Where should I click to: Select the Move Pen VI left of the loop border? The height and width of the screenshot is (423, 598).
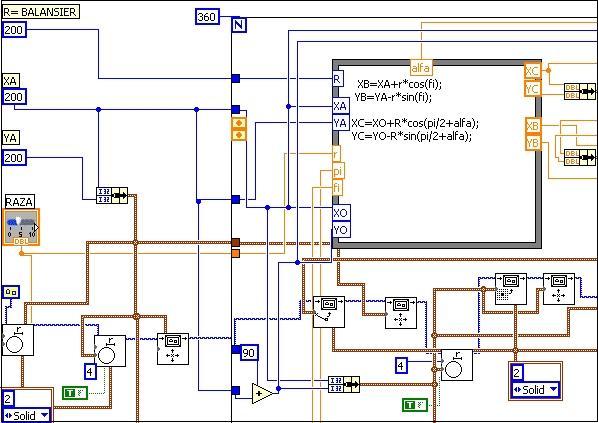pyautogui.click(x=173, y=349)
